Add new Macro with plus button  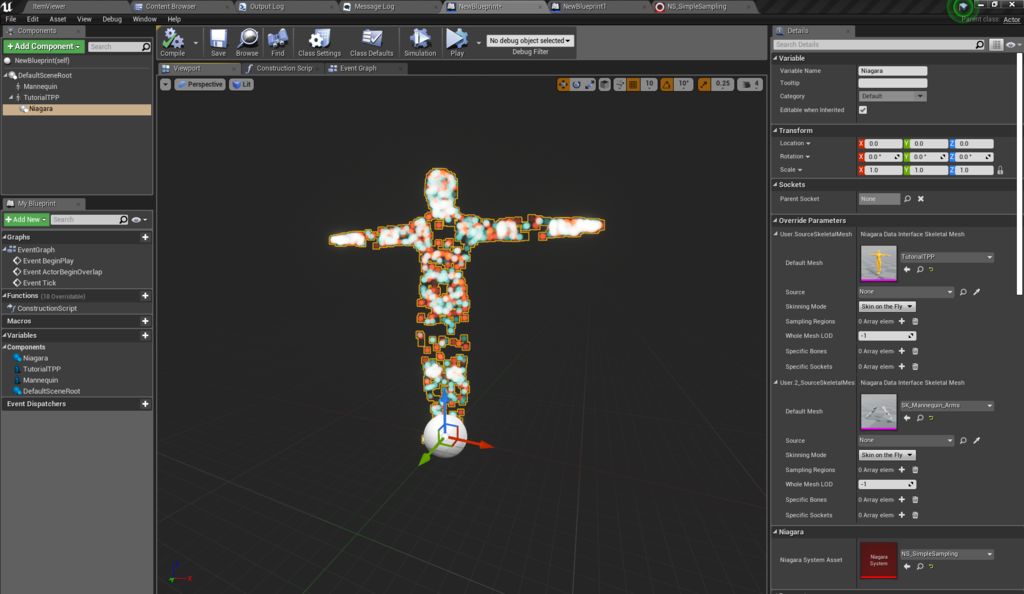click(x=145, y=321)
